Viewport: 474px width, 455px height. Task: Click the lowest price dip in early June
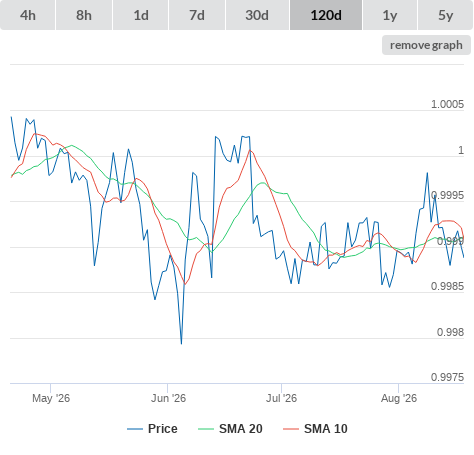tap(181, 343)
